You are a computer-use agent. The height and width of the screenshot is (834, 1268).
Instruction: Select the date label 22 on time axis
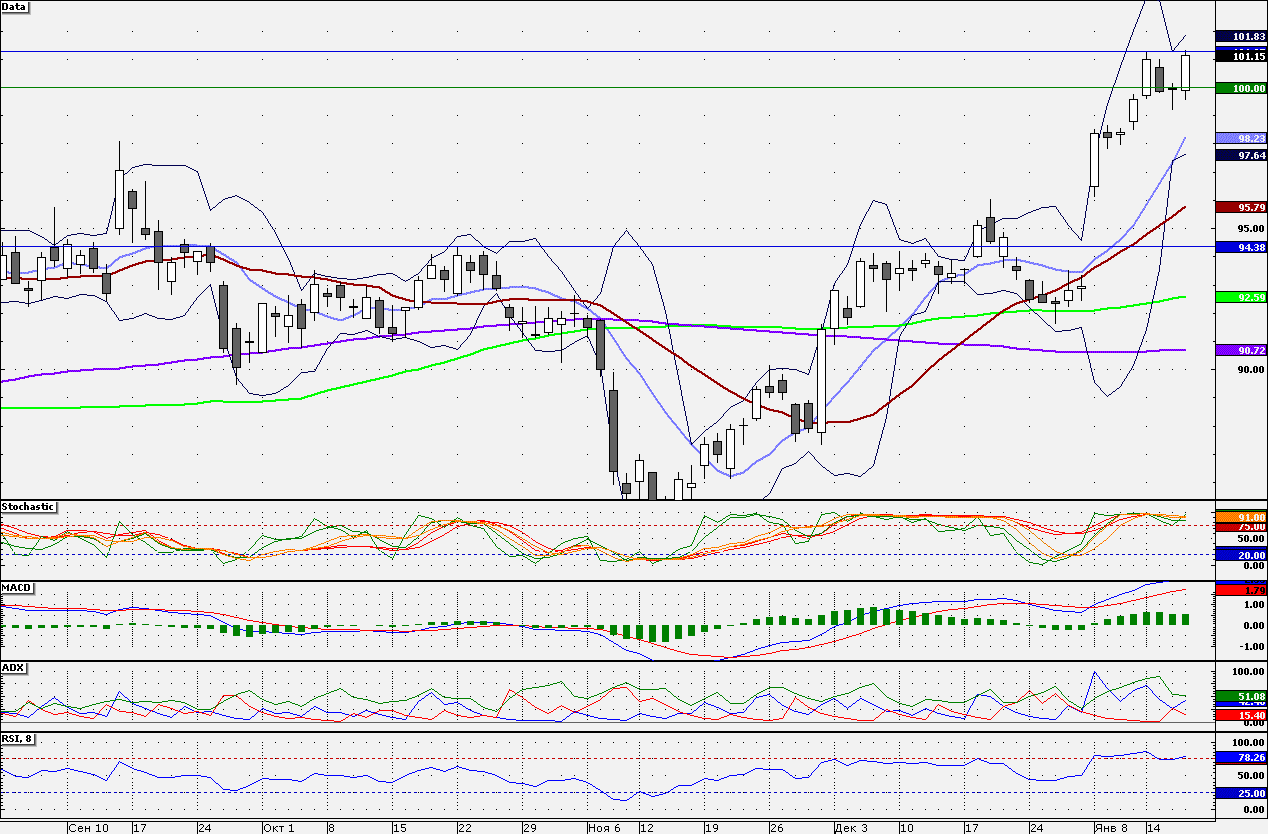tap(465, 828)
